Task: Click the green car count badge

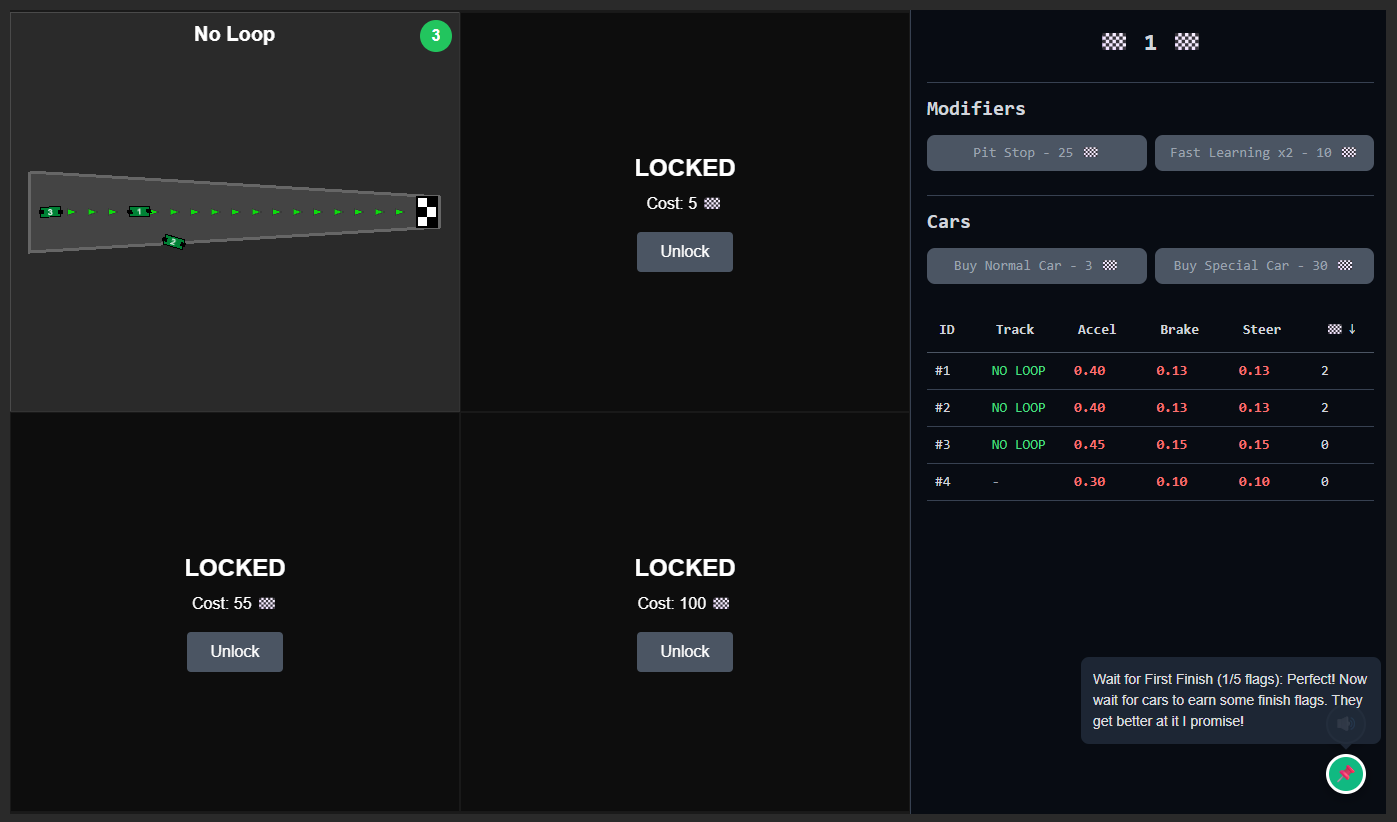Action: click(x=435, y=36)
